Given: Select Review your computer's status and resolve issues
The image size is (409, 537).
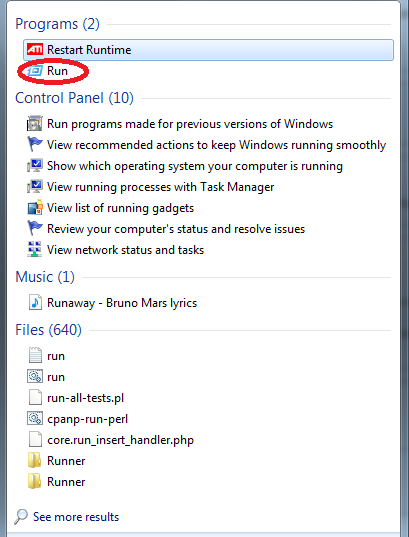Looking at the screenshot, I should pos(176,229).
